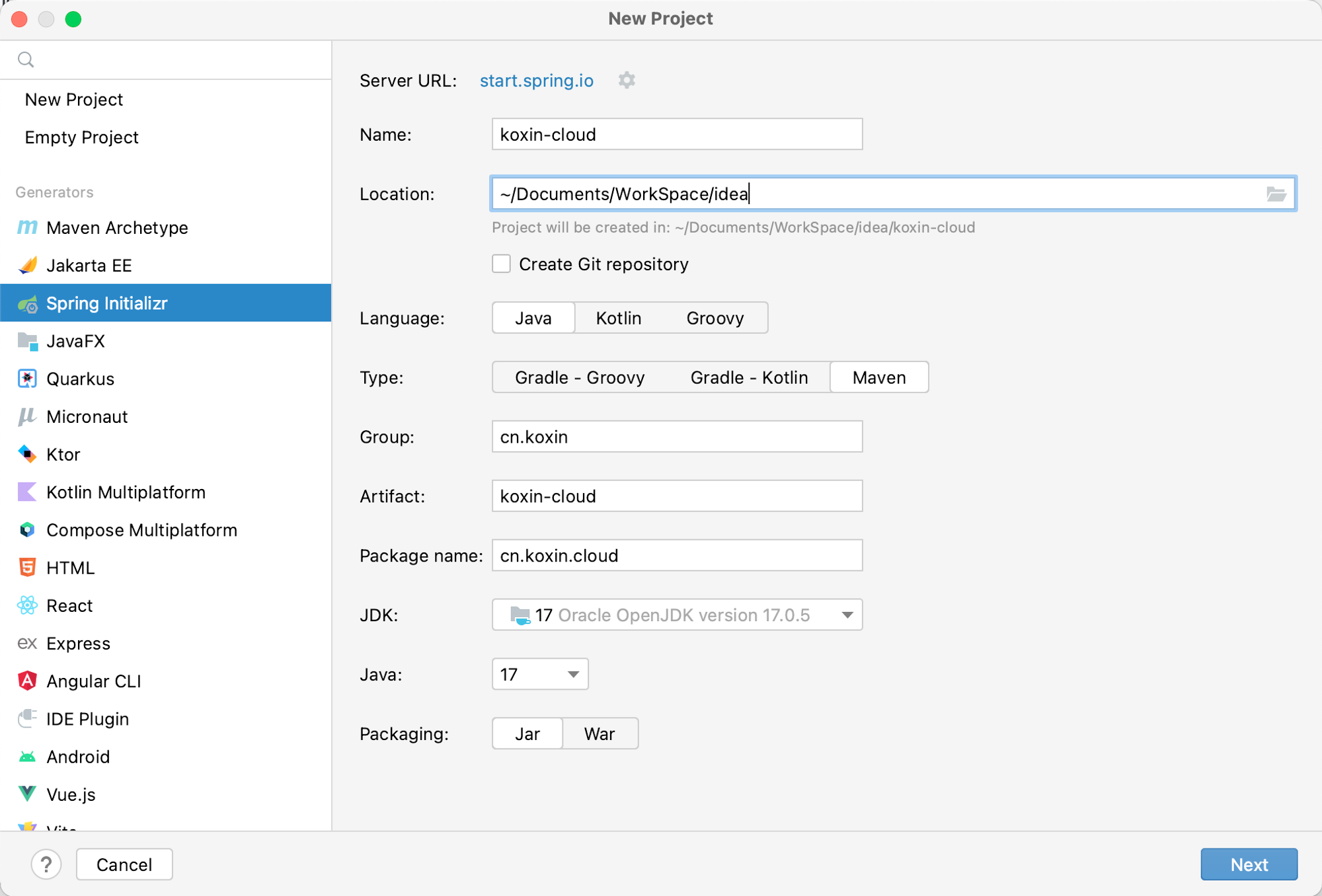Set build type to Gradle - Groovy
Viewport: 1322px width, 896px height.
tap(580, 377)
